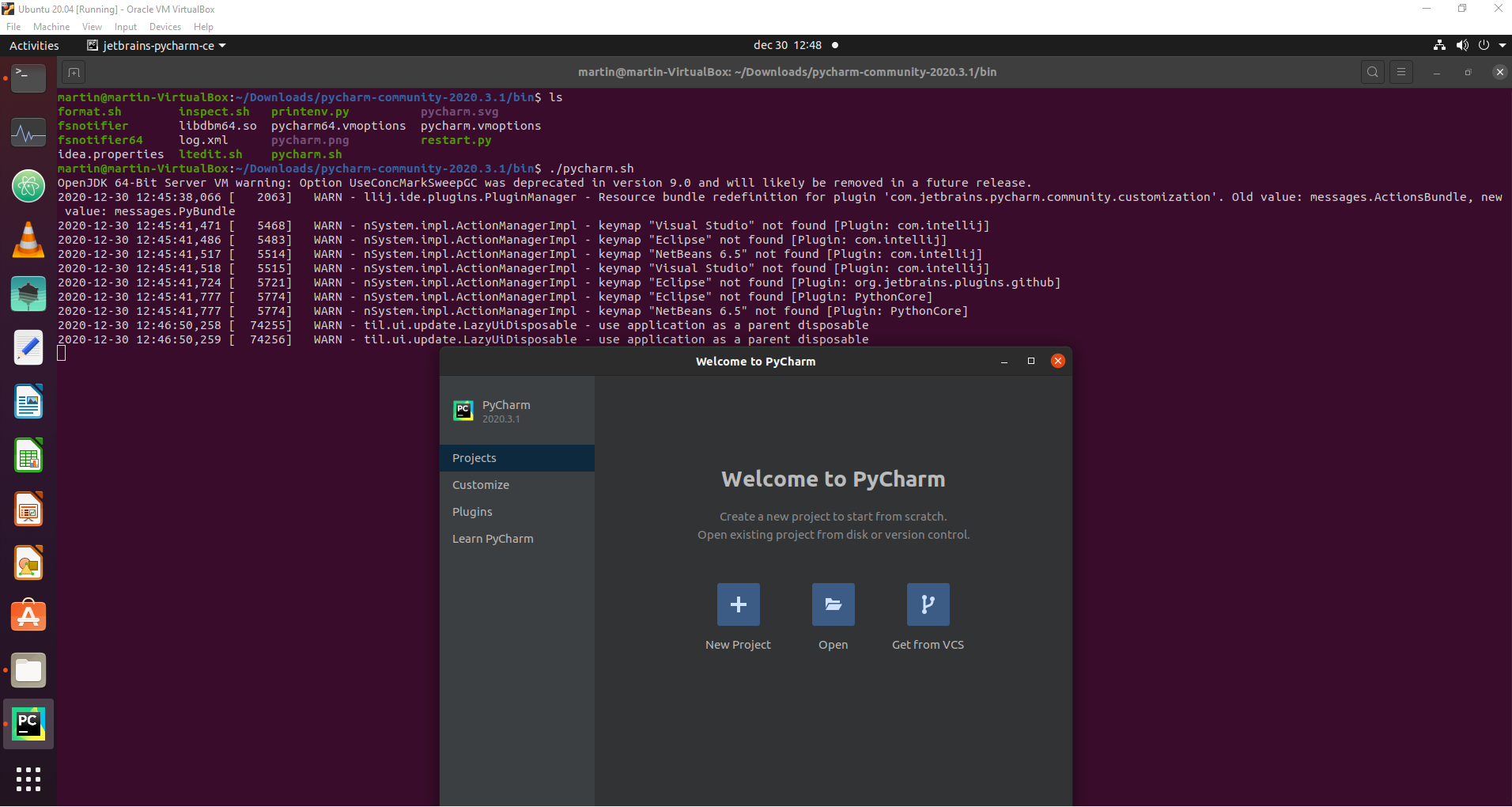Image resolution: width=1512 pixels, height=807 pixels.
Task: Open PyCharm from the Ubuntu dock
Action: (28, 724)
